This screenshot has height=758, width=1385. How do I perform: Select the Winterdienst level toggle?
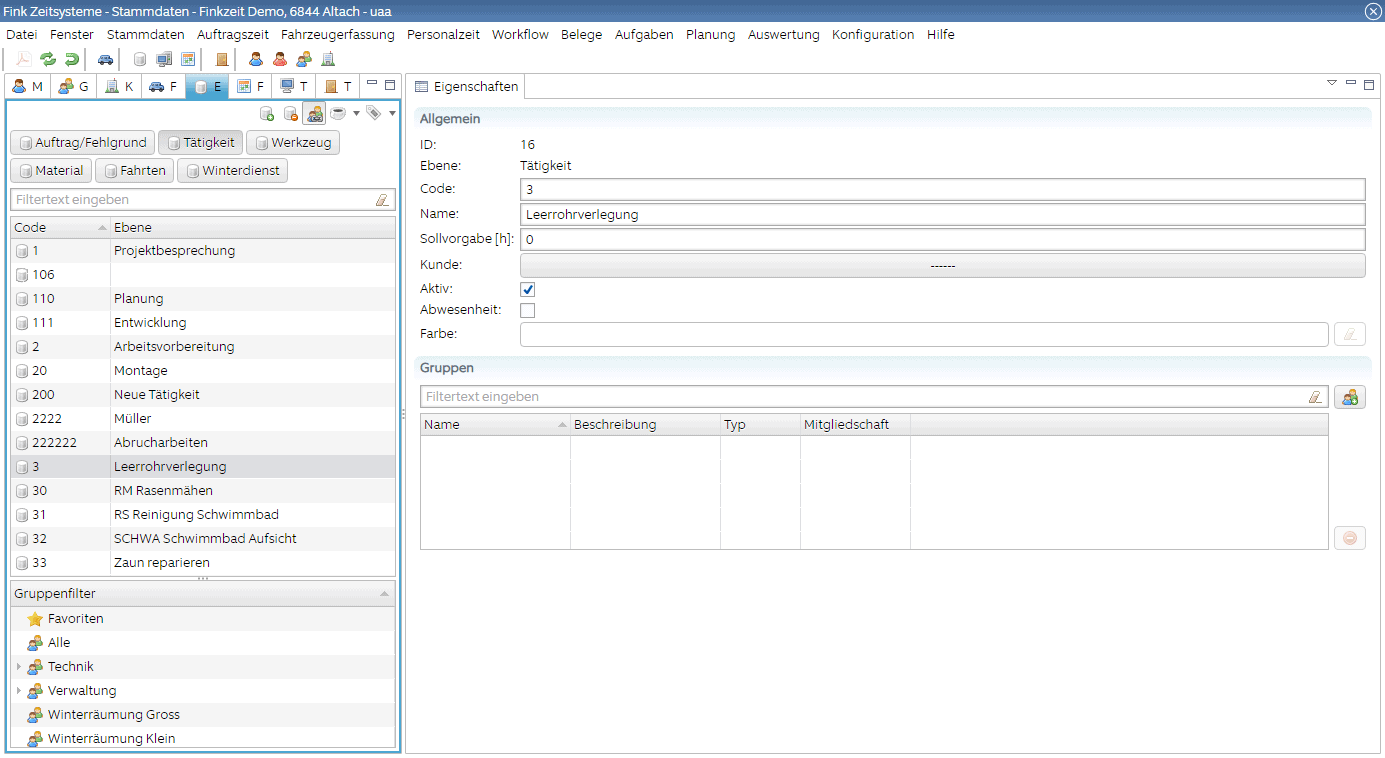[233, 171]
